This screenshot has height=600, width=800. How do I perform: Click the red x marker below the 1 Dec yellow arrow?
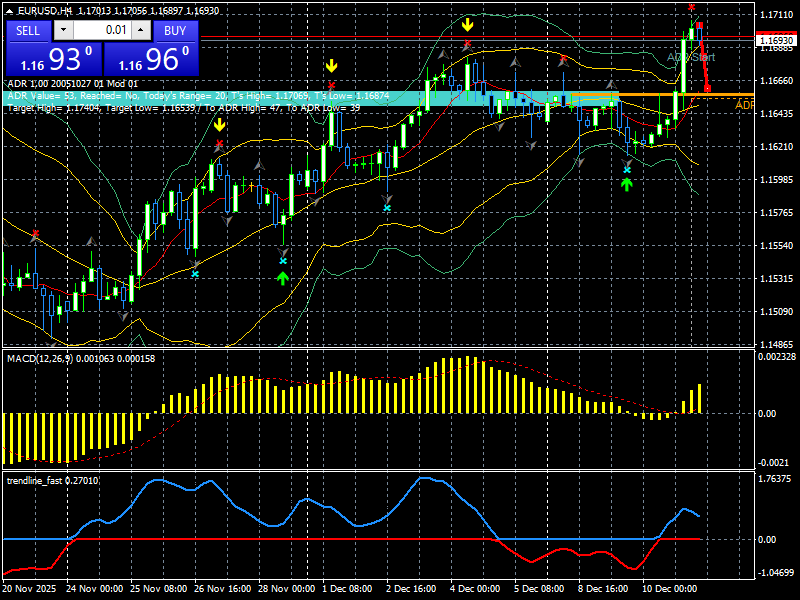tap(332, 85)
